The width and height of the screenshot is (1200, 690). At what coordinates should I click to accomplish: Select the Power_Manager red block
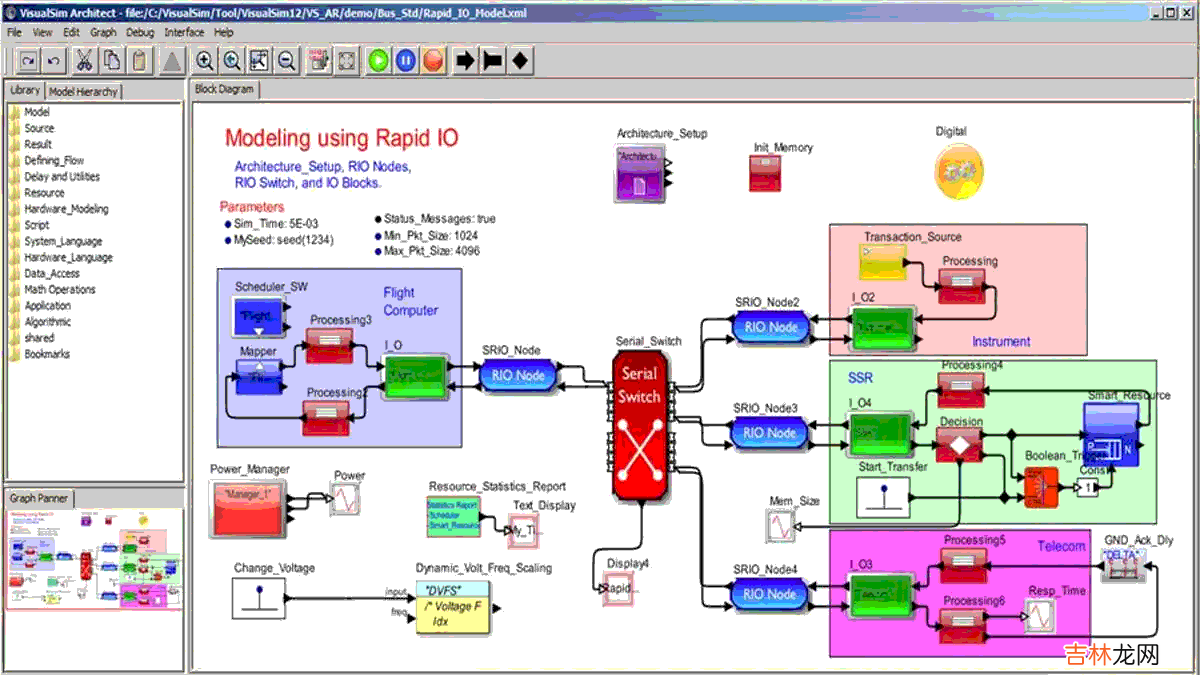(x=248, y=506)
